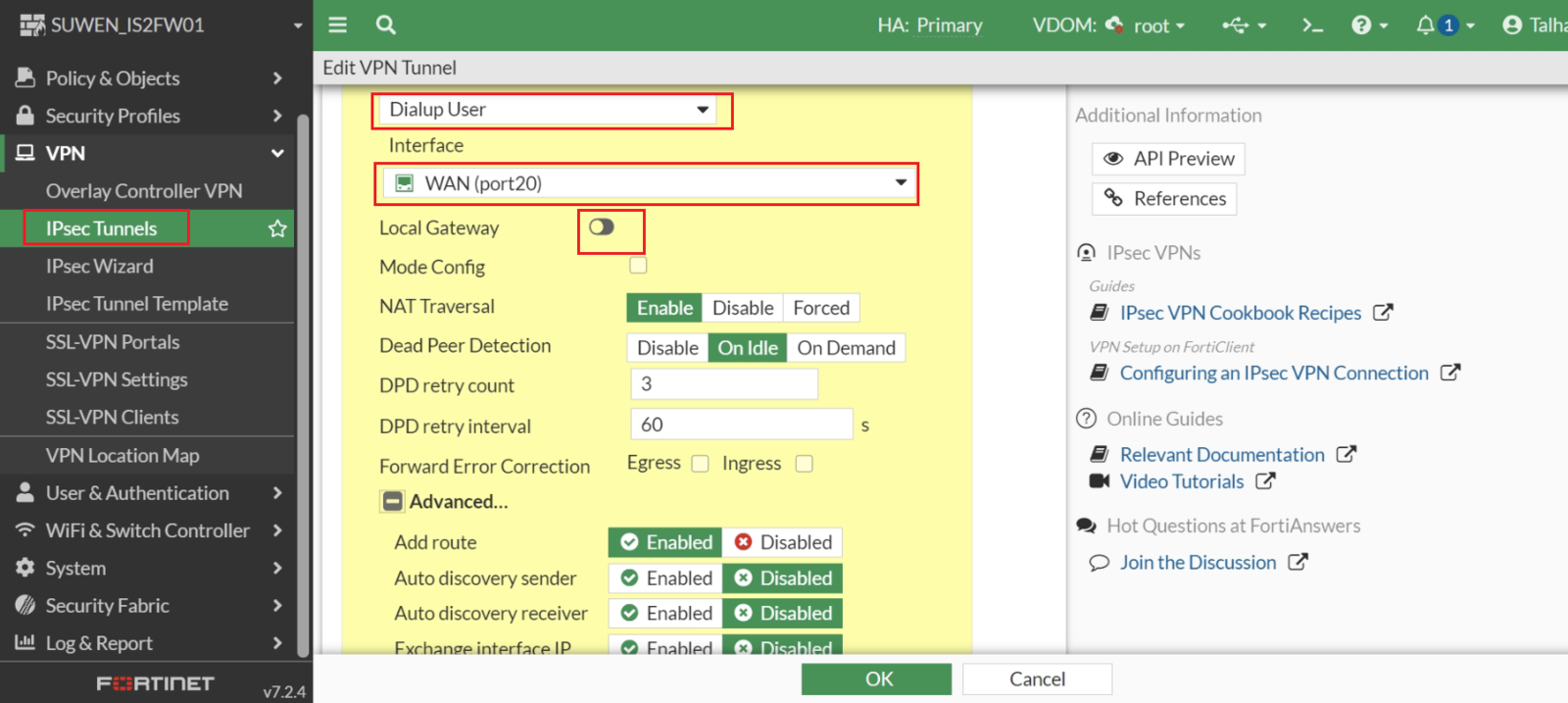The image size is (1568, 703).
Task: Go to SSL-VPN Settings menu item
Action: click(117, 379)
